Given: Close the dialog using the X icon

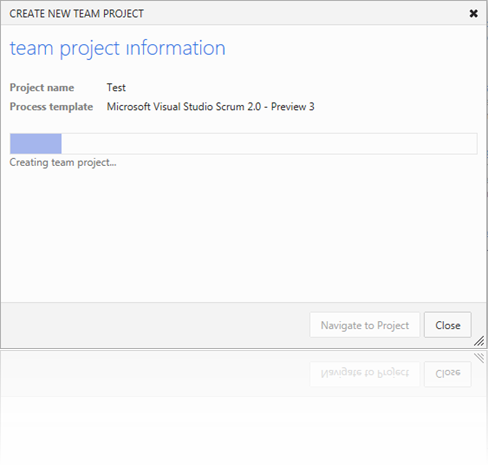Looking at the screenshot, I should (473, 14).
